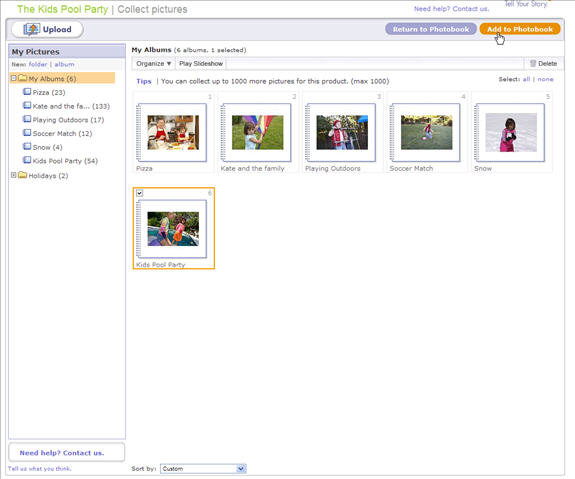575x479 pixels.
Task: Open Soccer Match (12) in sidebar
Action: click(x=62, y=134)
